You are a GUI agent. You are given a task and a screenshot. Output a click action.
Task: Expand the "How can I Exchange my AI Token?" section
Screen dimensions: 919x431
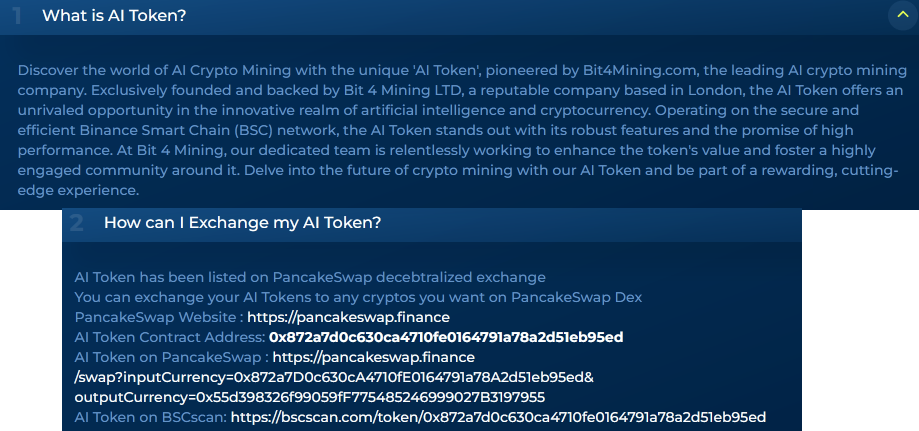coord(242,223)
